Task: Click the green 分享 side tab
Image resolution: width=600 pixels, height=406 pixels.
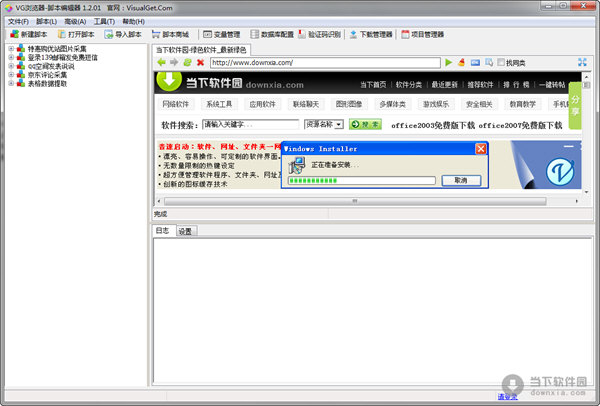Action: pyautogui.click(x=575, y=106)
